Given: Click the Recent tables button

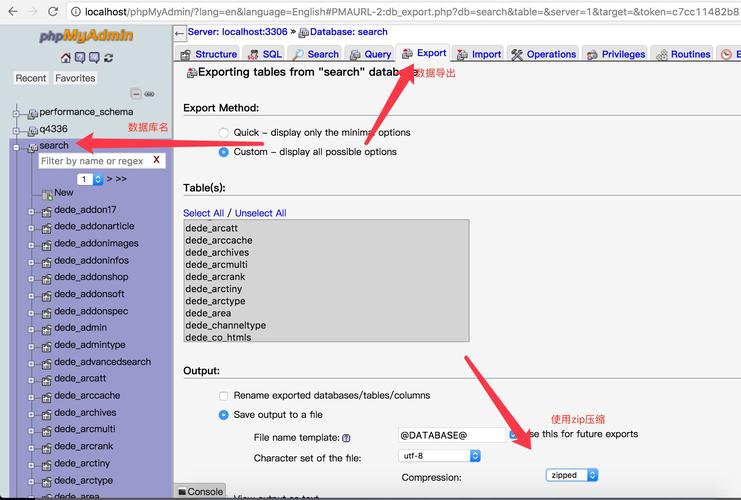Looking at the screenshot, I should 31,78.
